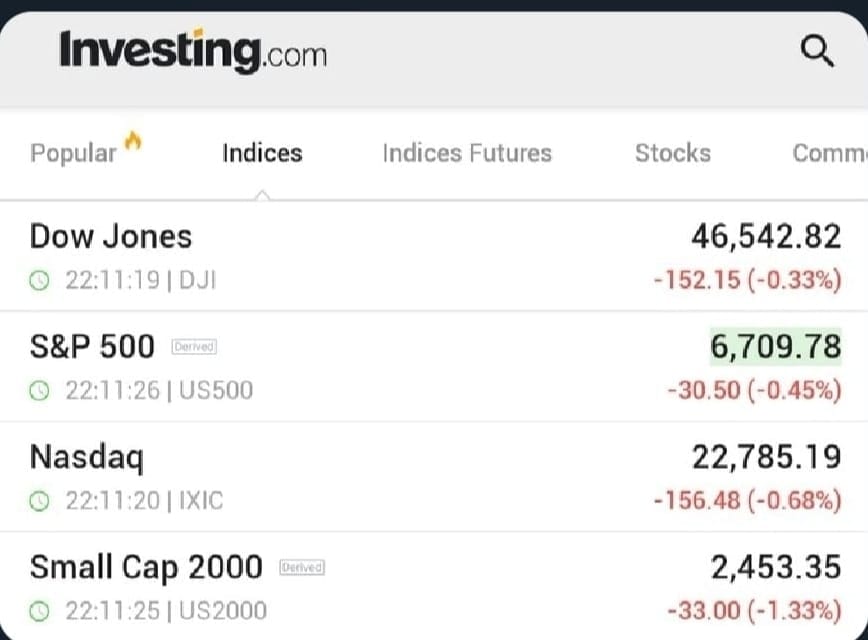
Task: Click the Investing.com logo
Action: [x=193, y=50]
